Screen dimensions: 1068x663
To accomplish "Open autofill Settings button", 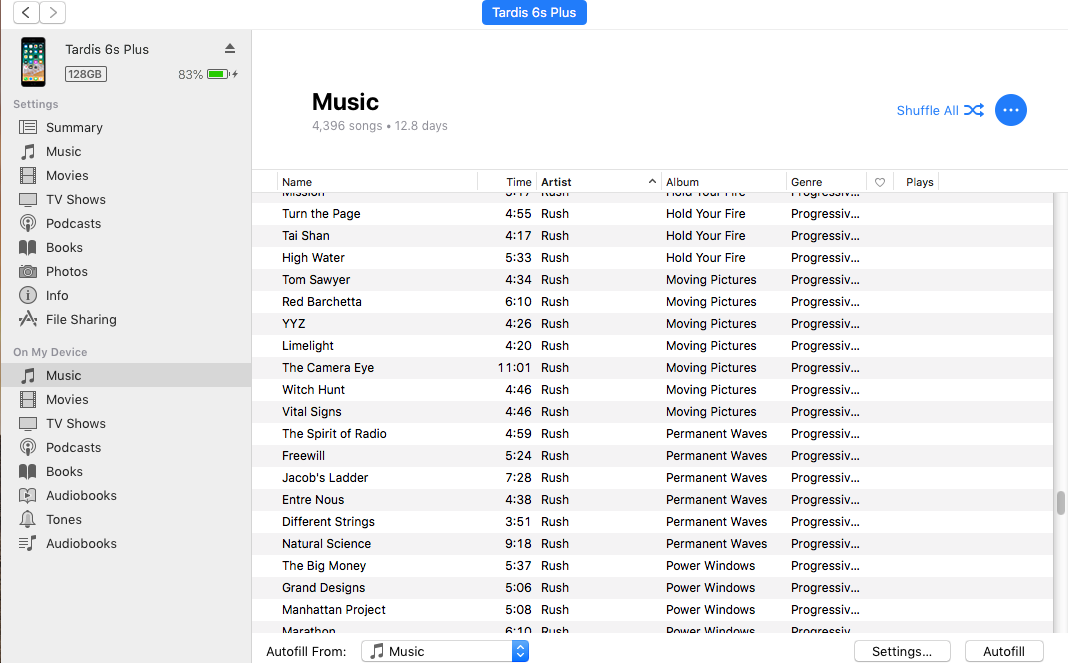I will 902,651.
